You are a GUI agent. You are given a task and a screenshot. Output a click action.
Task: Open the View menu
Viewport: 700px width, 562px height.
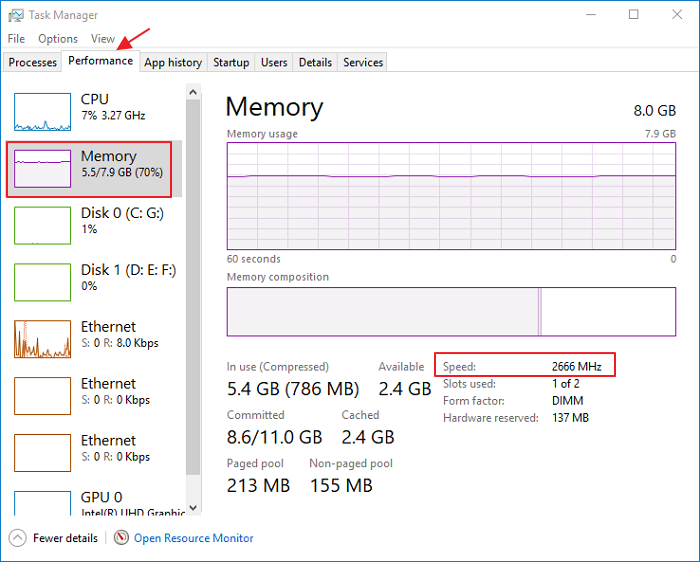point(103,39)
